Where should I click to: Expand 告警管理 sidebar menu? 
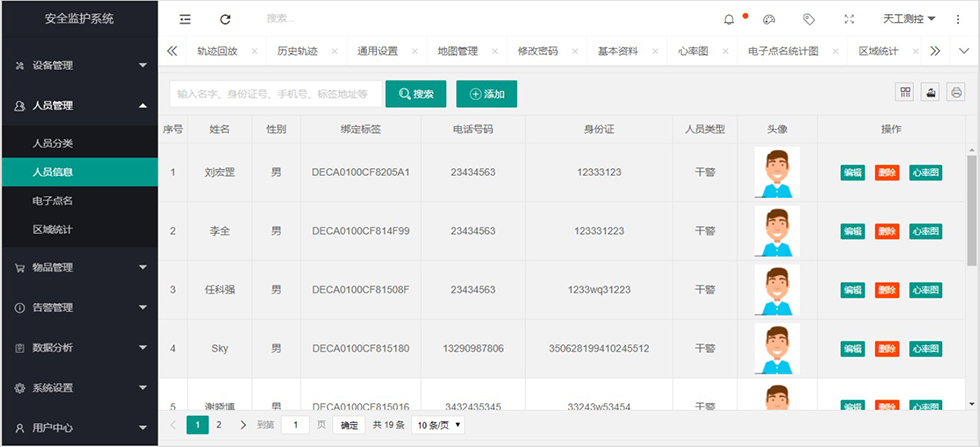click(79, 308)
